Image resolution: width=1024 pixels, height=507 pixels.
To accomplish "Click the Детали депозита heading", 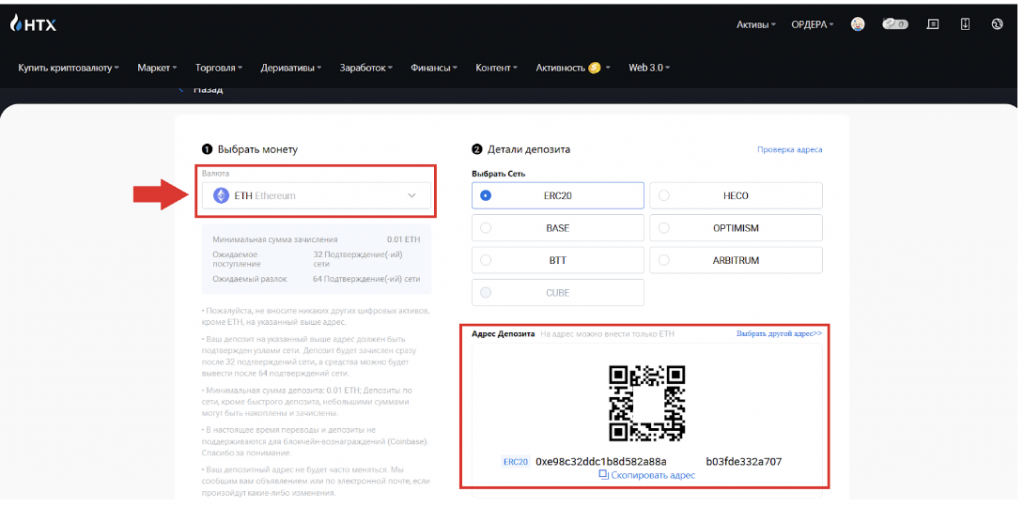I will click(528, 150).
